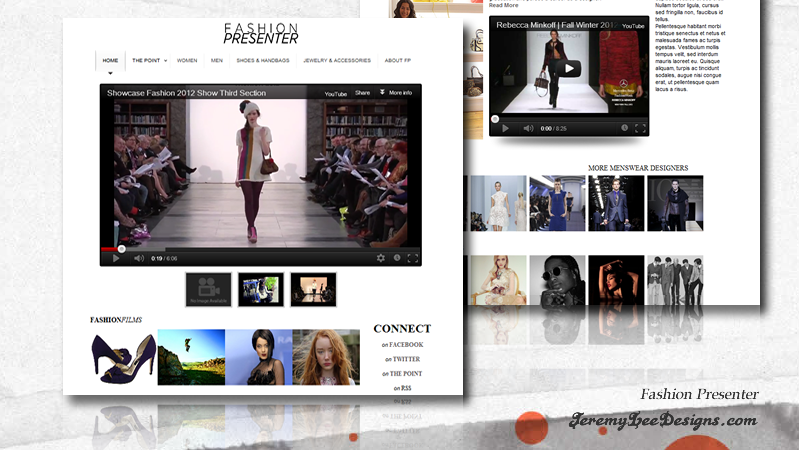Open blonde woman on chair thumbnail
This screenshot has width=799, height=450.
point(498,280)
